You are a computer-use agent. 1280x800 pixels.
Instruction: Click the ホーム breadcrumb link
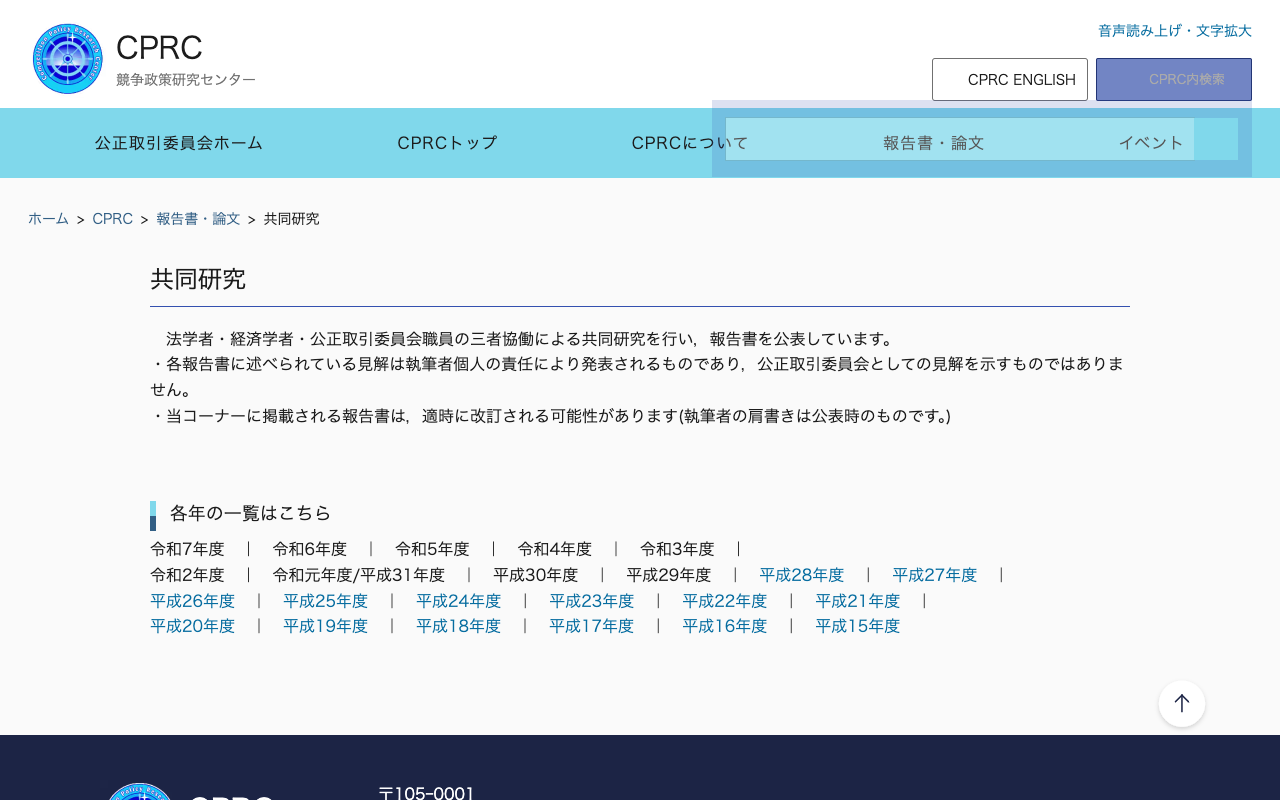click(x=48, y=219)
